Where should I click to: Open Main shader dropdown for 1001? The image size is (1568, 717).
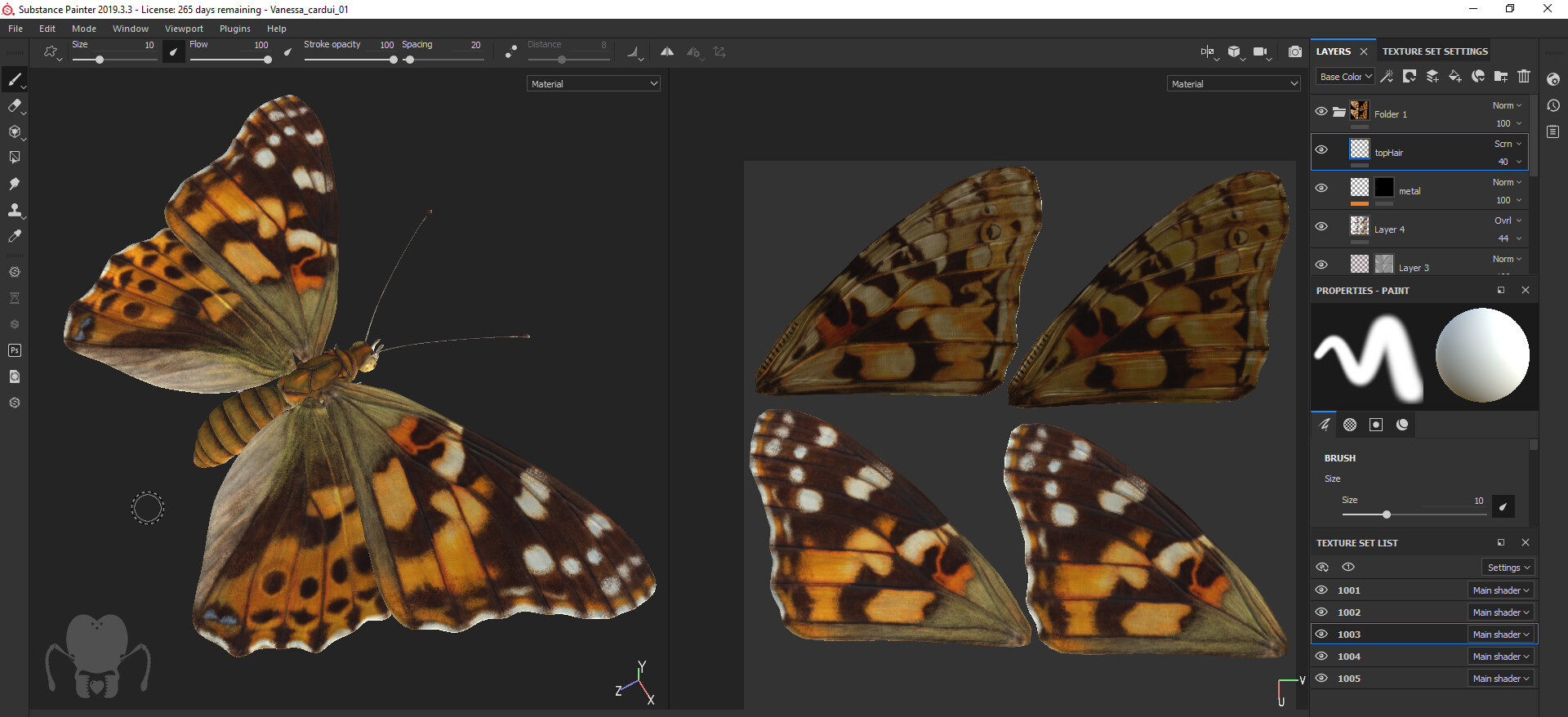(x=1501, y=590)
